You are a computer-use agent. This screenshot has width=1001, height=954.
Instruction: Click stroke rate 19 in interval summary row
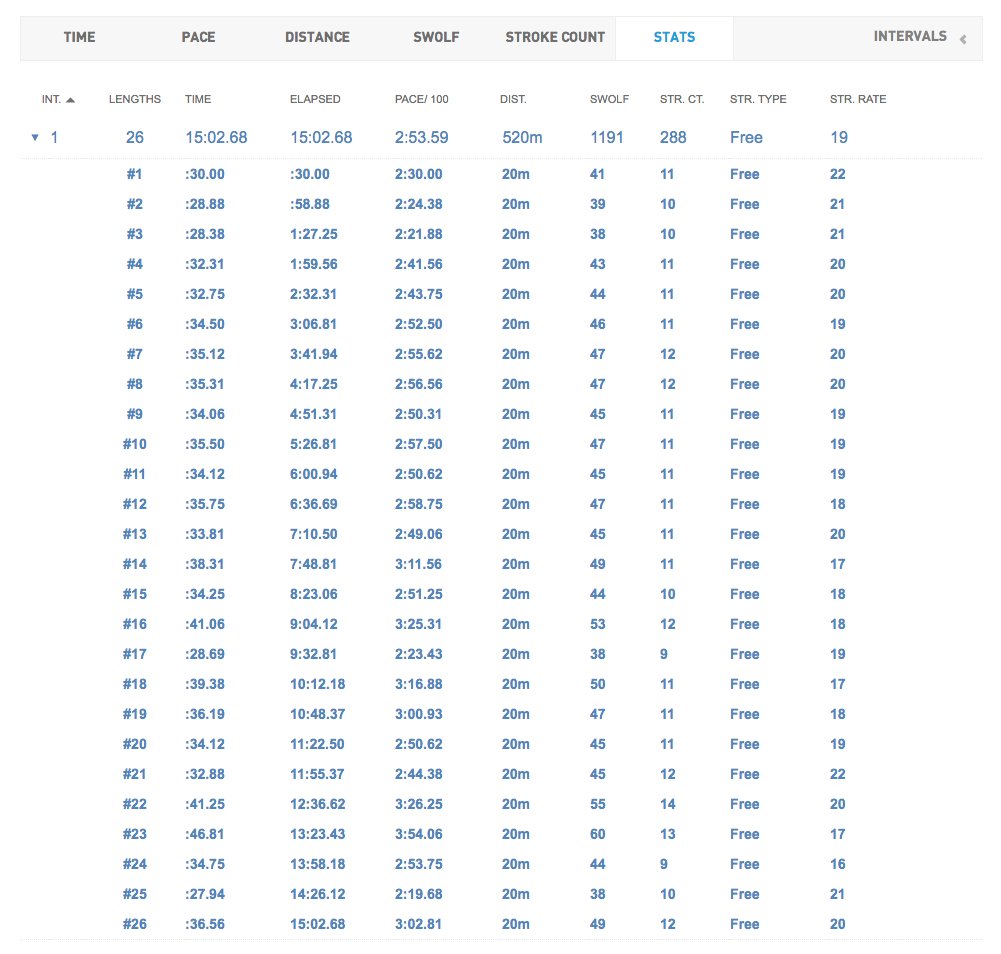click(839, 137)
